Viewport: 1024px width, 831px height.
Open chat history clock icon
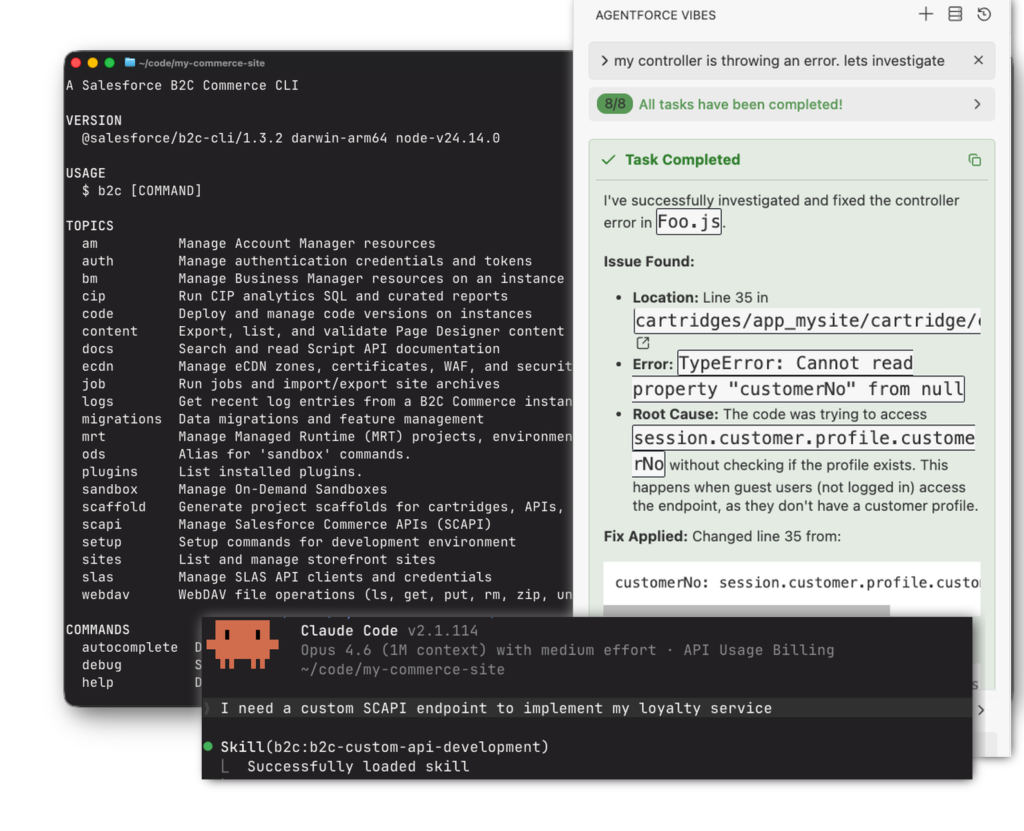point(984,15)
